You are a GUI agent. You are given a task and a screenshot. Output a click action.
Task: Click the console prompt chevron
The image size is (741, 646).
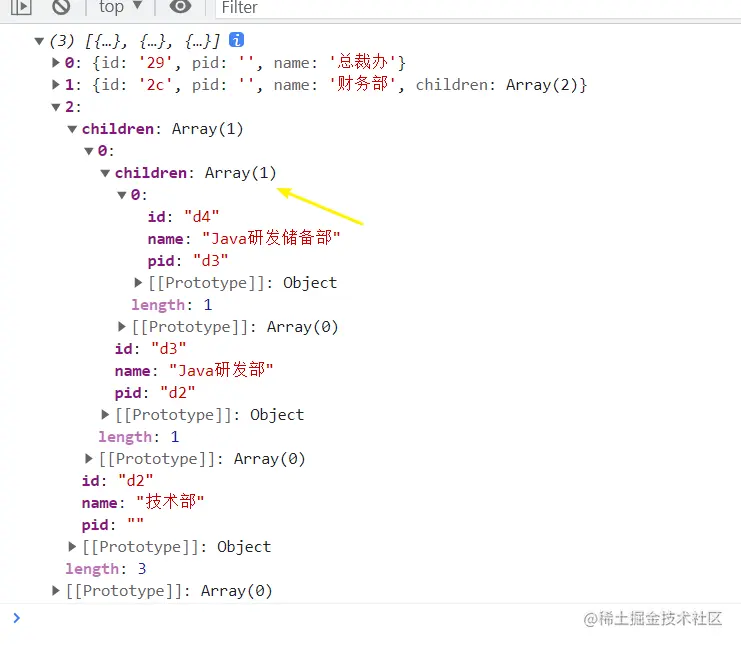coord(17,618)
